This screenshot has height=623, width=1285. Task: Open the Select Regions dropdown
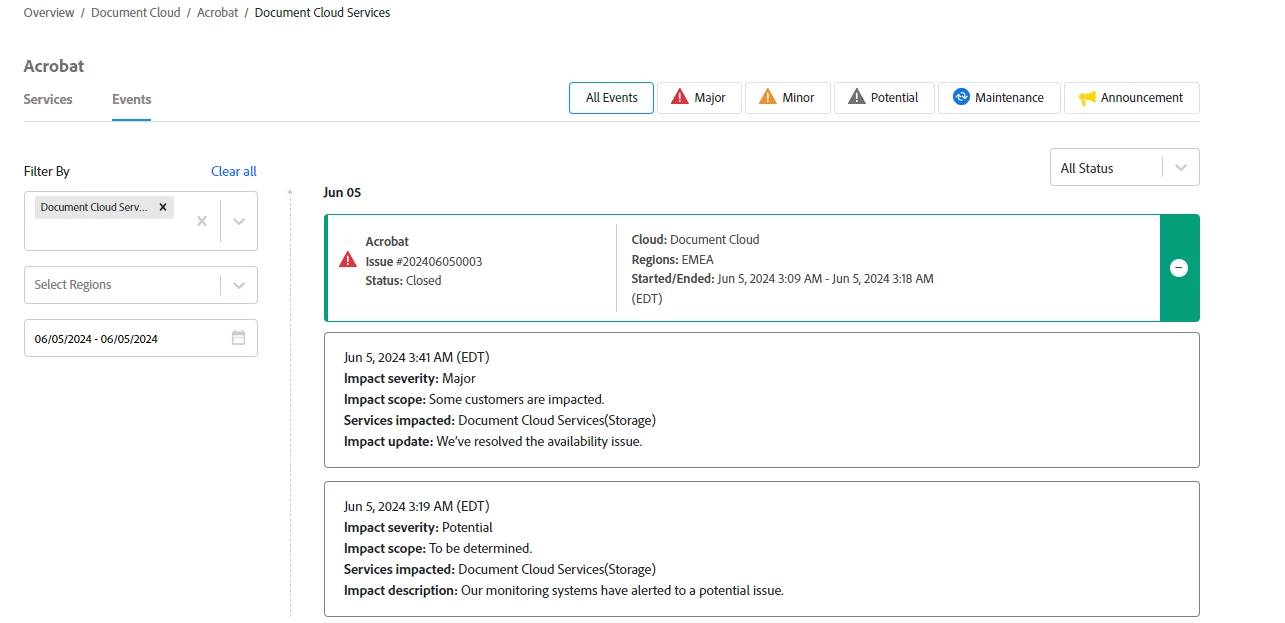(x=141, y=285)
